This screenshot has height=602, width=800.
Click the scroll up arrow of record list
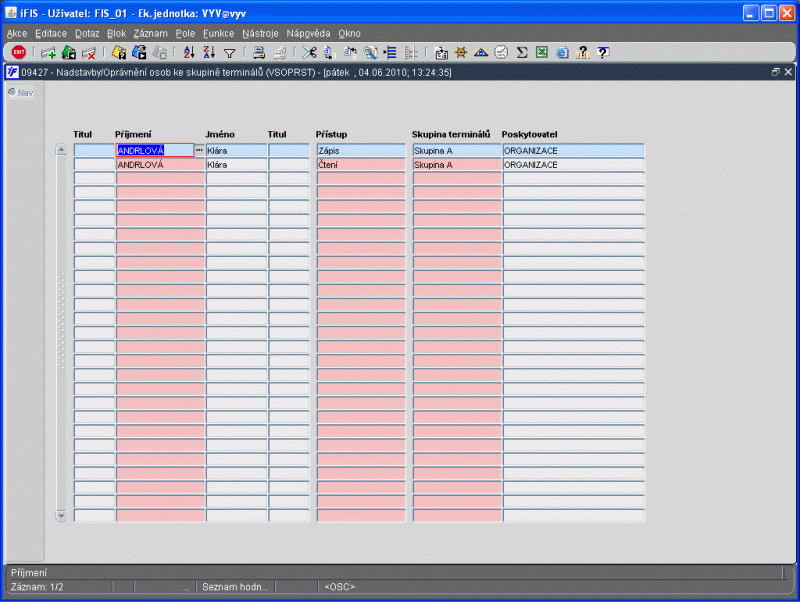61,149
